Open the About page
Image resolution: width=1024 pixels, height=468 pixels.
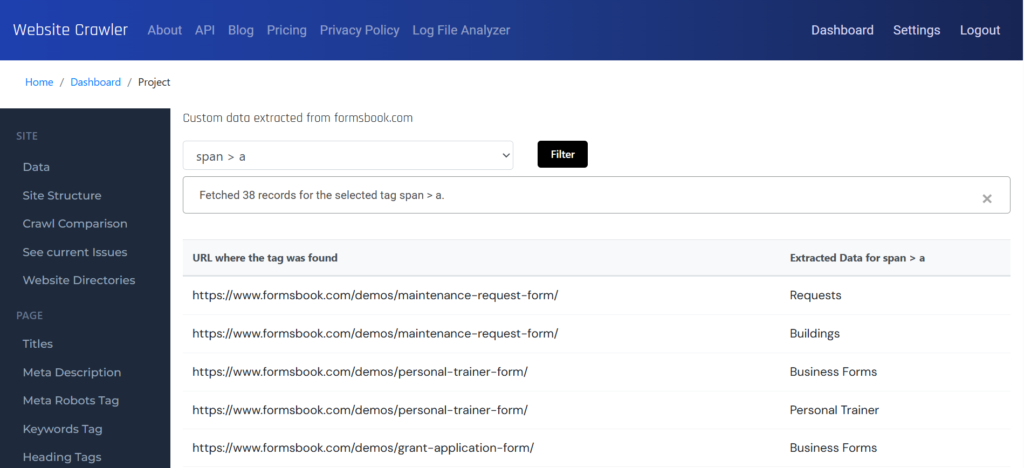click(x=165, y=30)
